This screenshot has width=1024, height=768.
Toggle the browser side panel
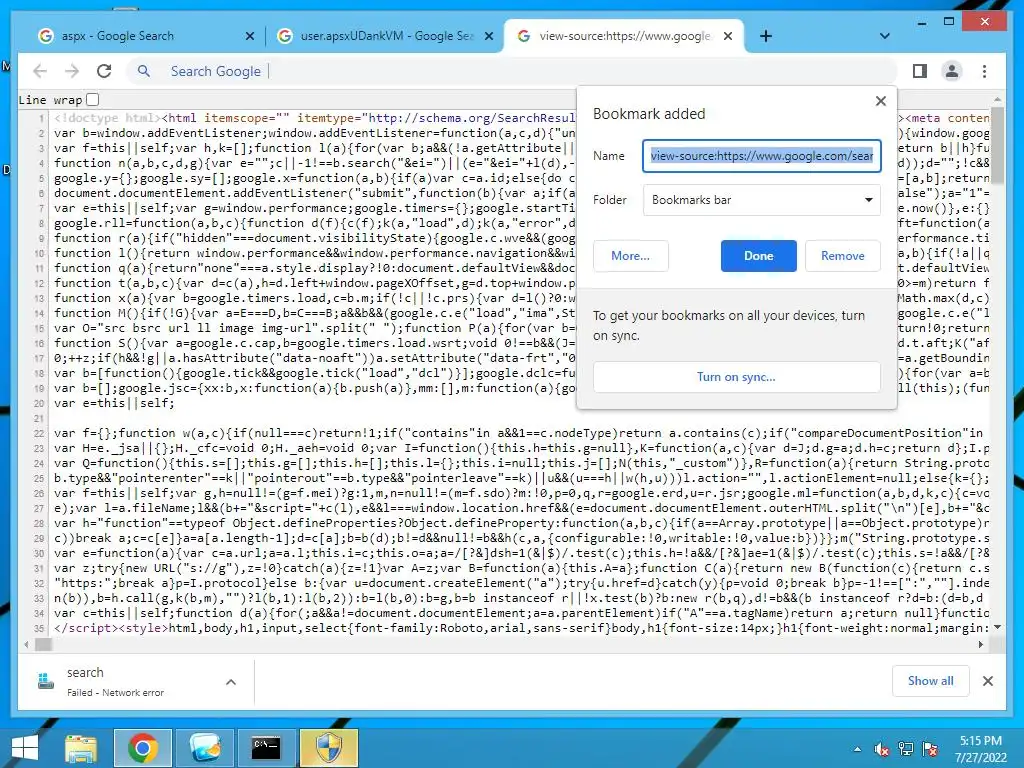(x=920, y=71)
